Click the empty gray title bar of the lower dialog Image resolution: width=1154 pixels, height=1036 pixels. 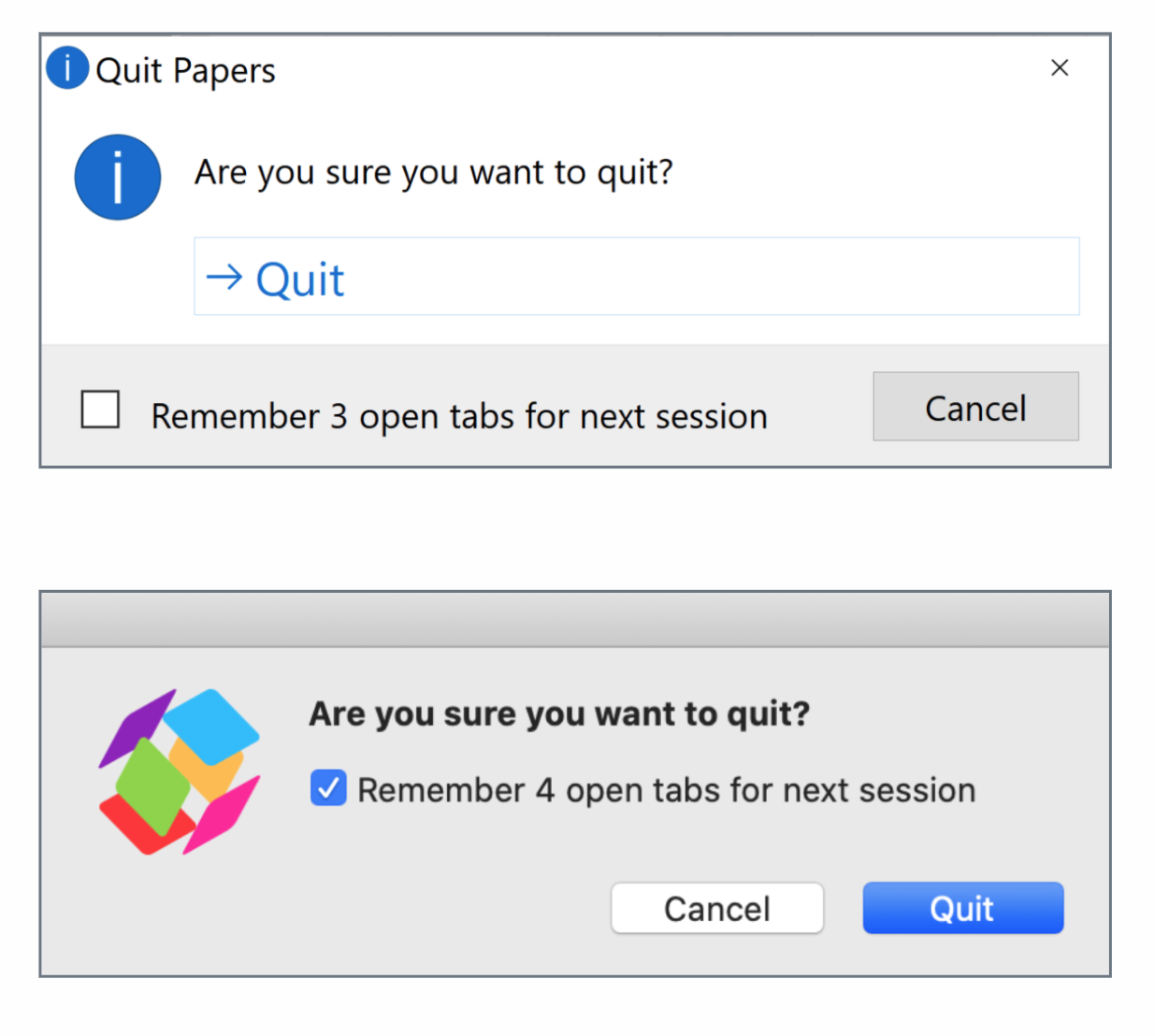coord(574,619)
